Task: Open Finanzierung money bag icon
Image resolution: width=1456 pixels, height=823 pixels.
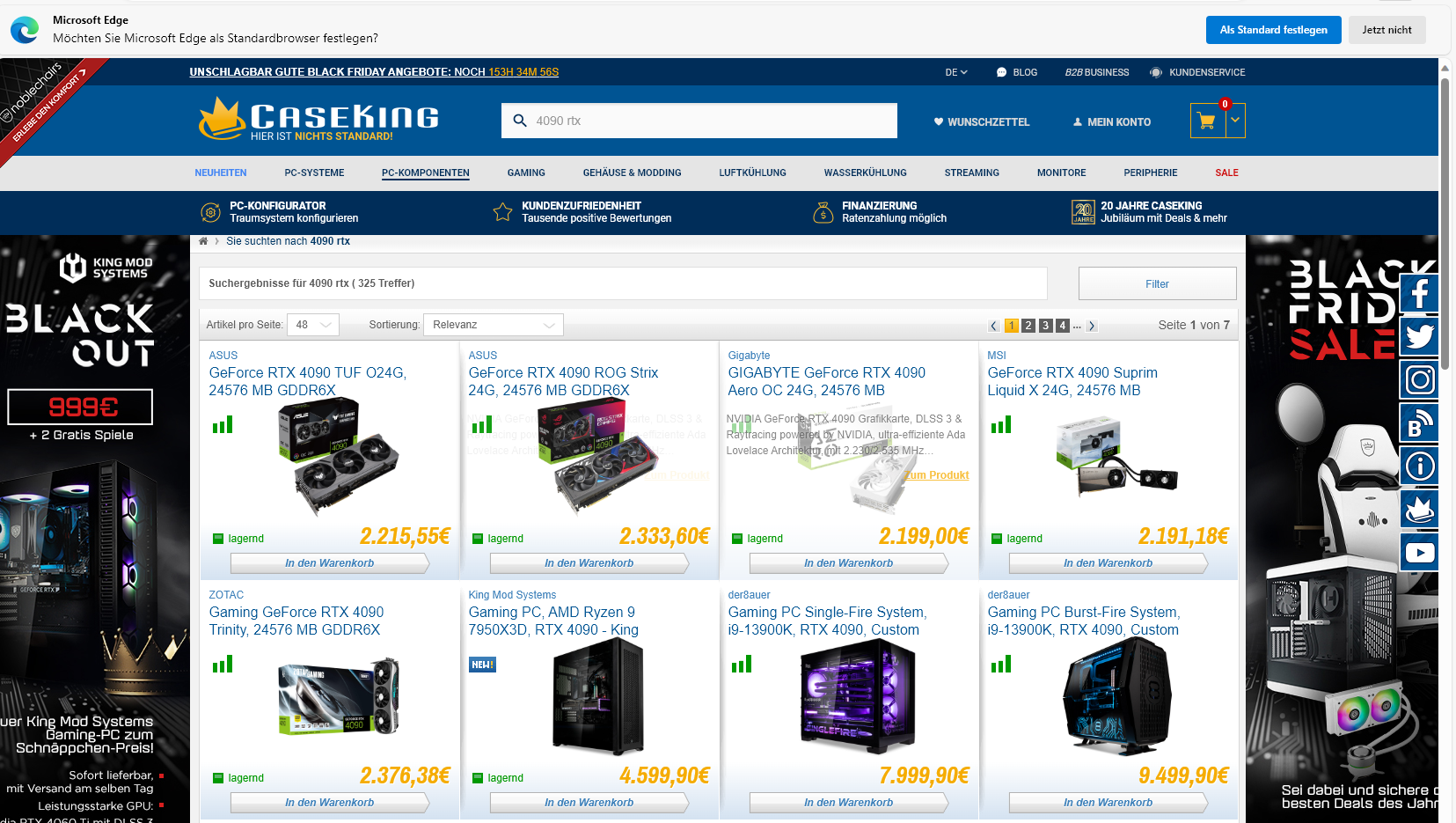Action: pos(823,212)
